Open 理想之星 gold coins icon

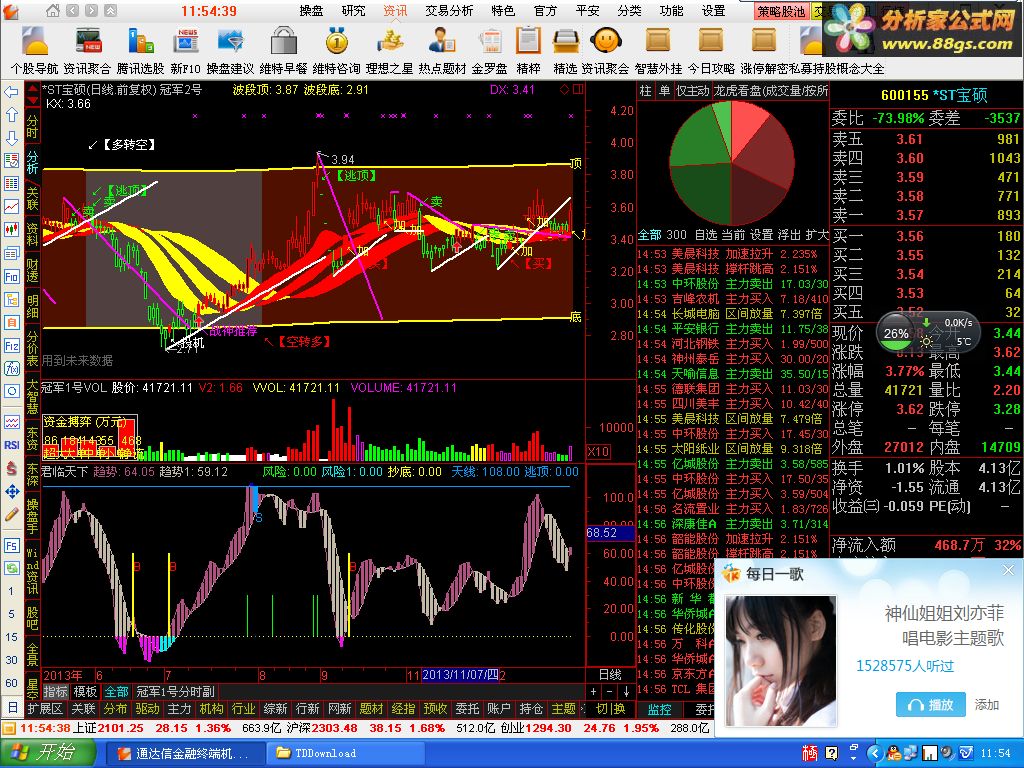click(389, 50)
